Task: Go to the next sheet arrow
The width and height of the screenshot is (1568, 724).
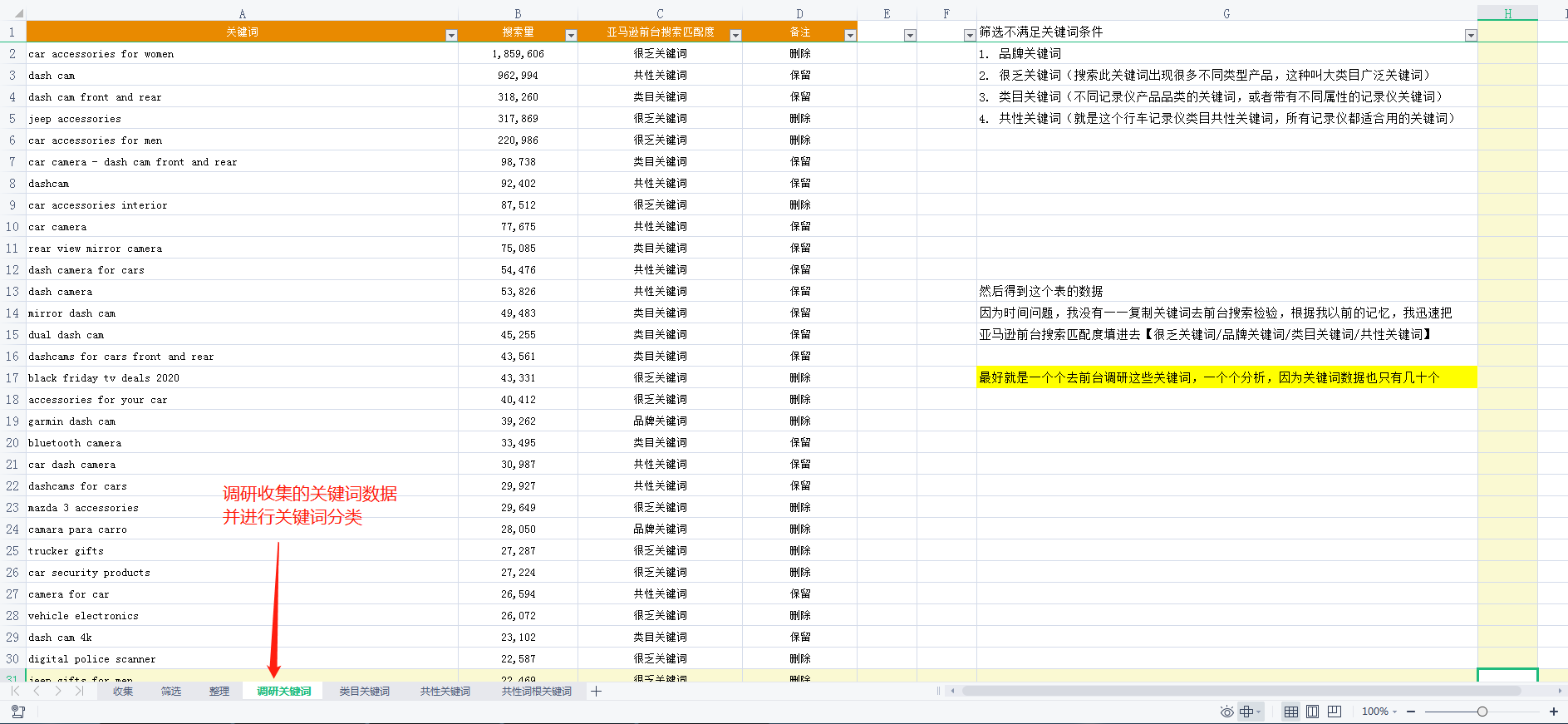Action: pos(57,691)
